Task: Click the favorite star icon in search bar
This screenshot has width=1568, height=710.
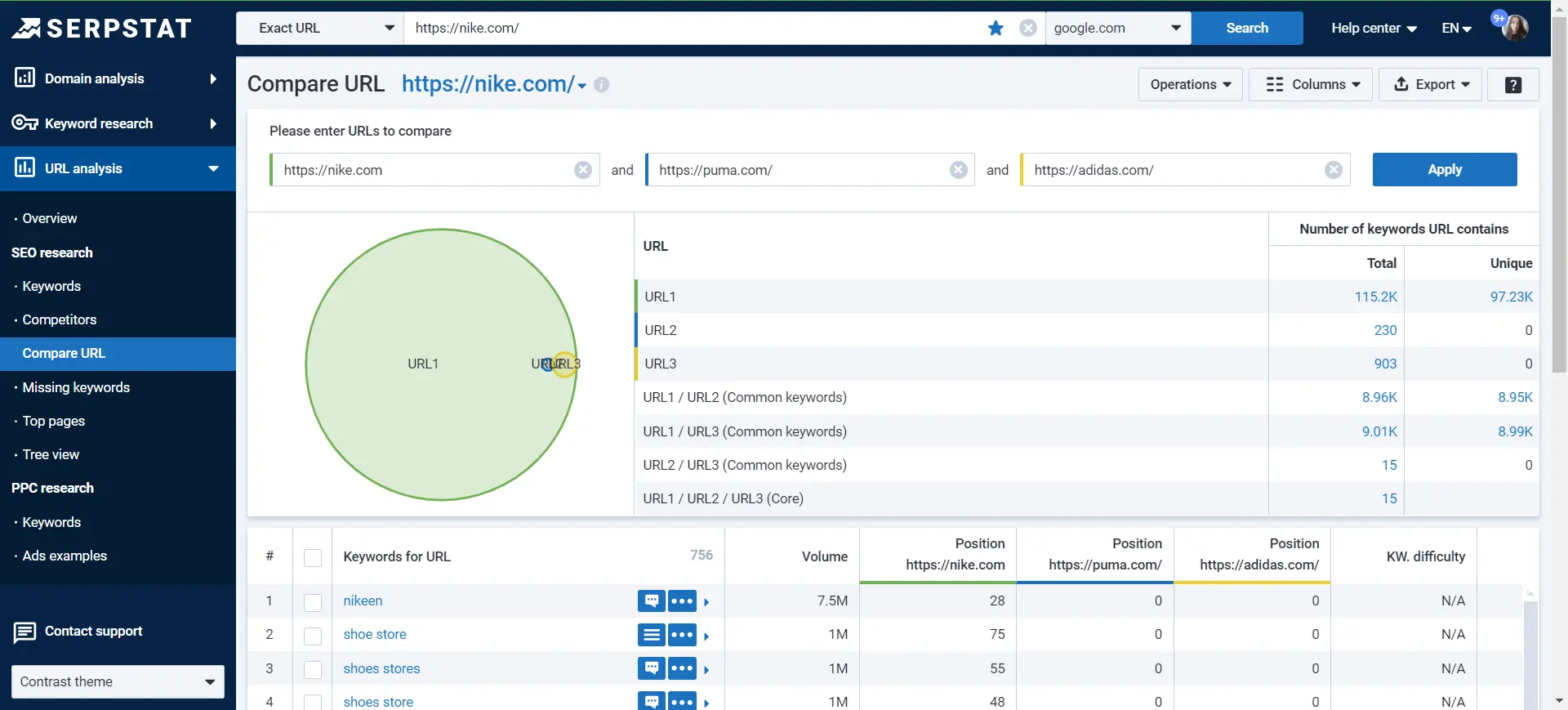Action: pos(996,29)
